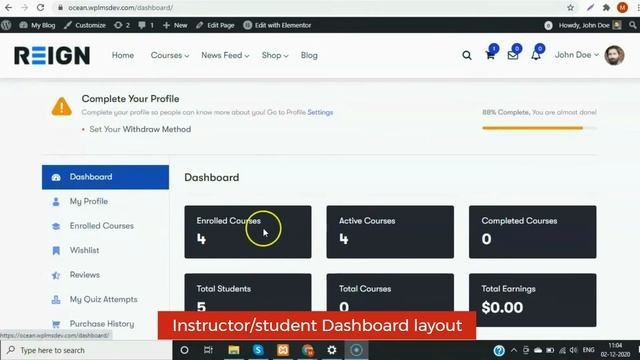This screenshot has height=360, width=640.
Task: Select Dashboard in the sidebar
Action: [105, 177]
